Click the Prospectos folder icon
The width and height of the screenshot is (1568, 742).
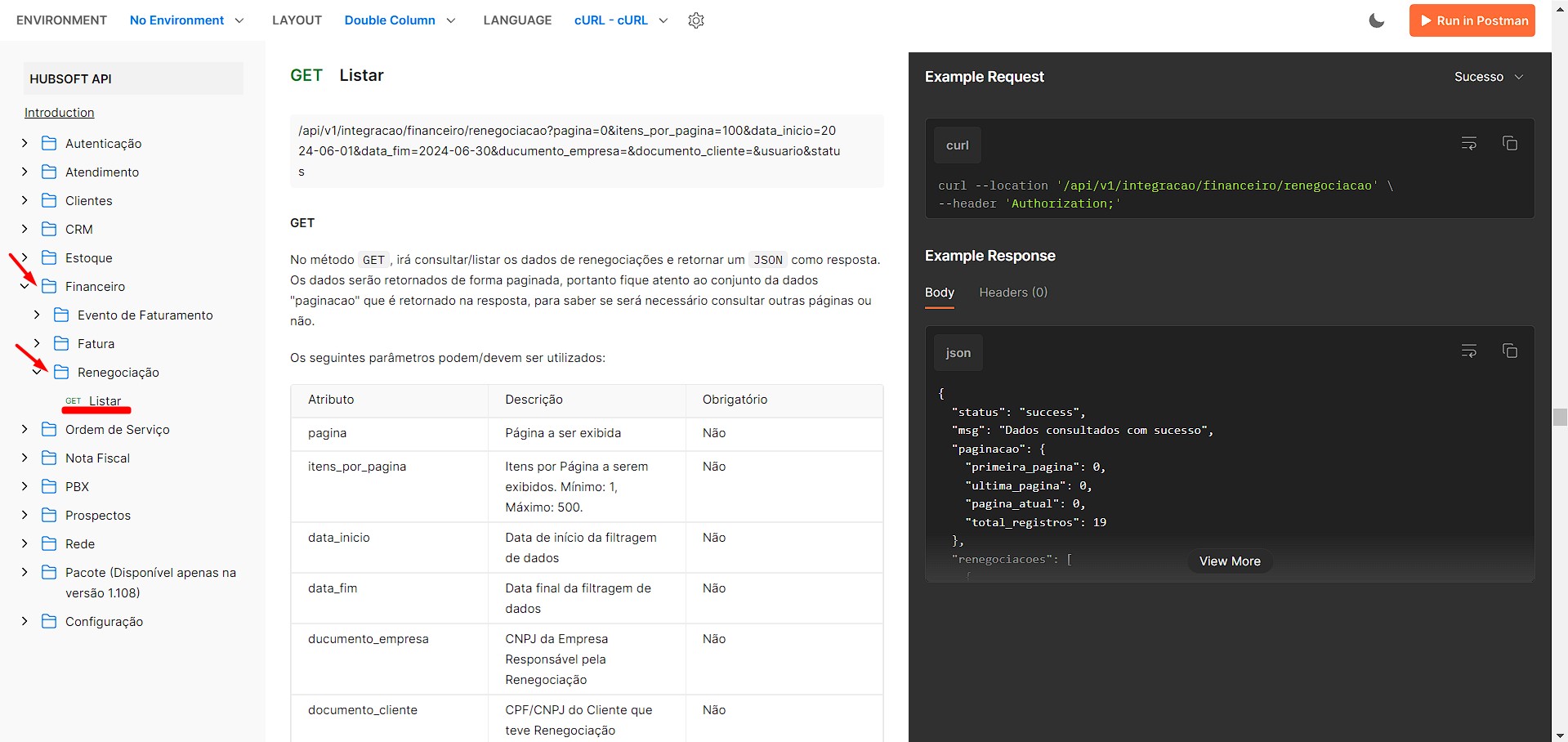49,515
